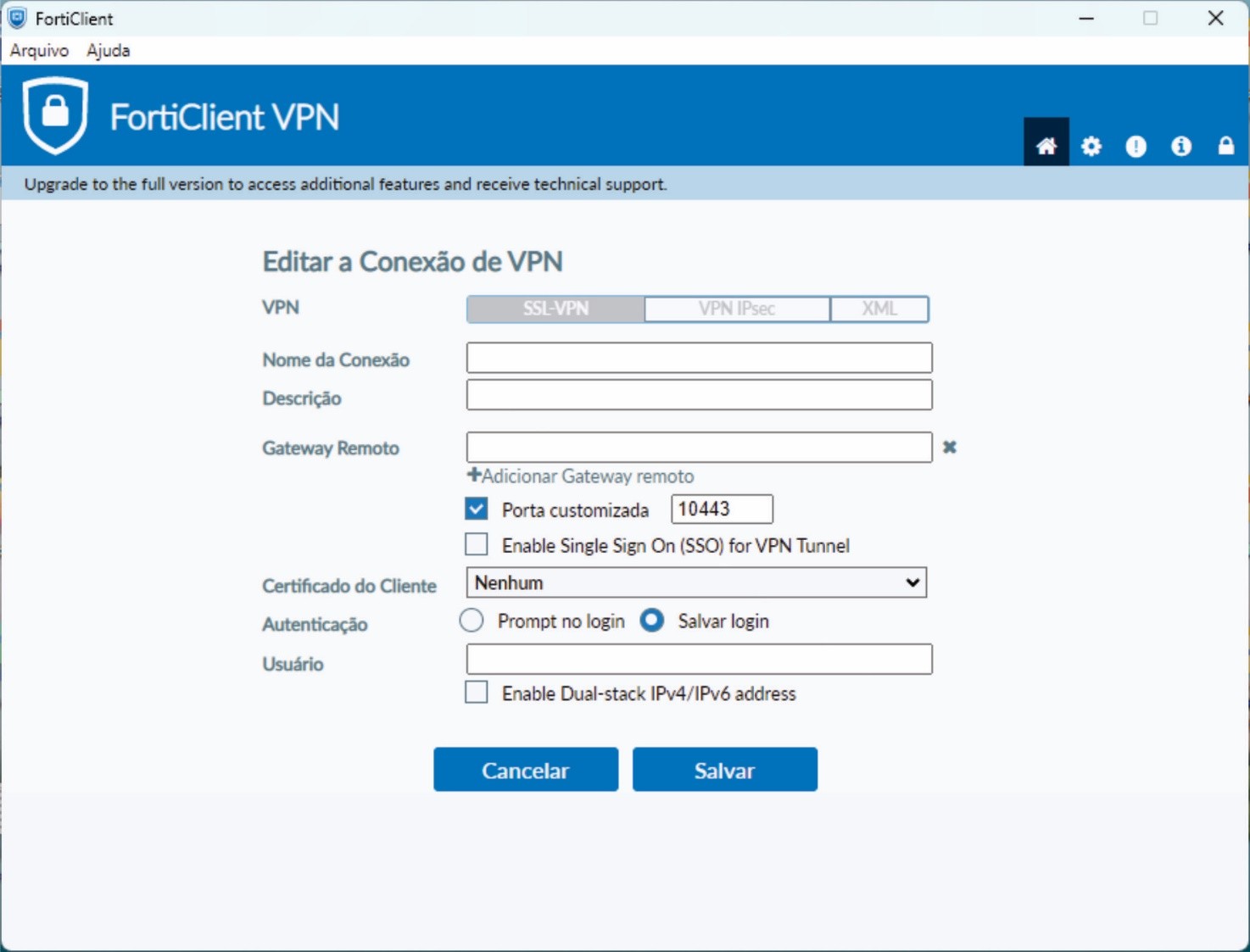The width and height of the screenshot is (1250, 952).
Task: Click the exclamation notifications icon
Action: click(x=1136, y=146)
